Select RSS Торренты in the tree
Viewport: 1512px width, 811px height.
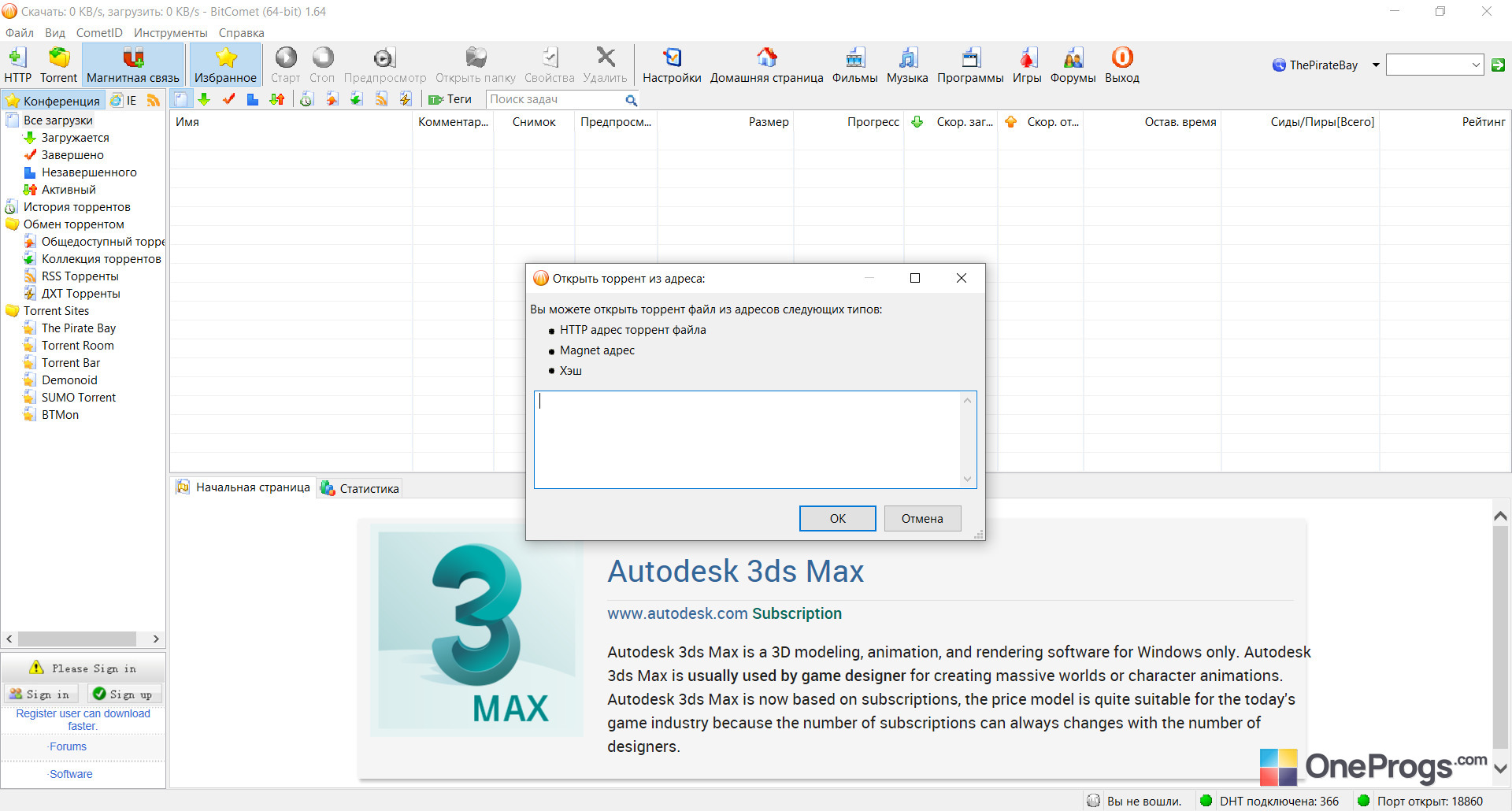tap(80, 276)
